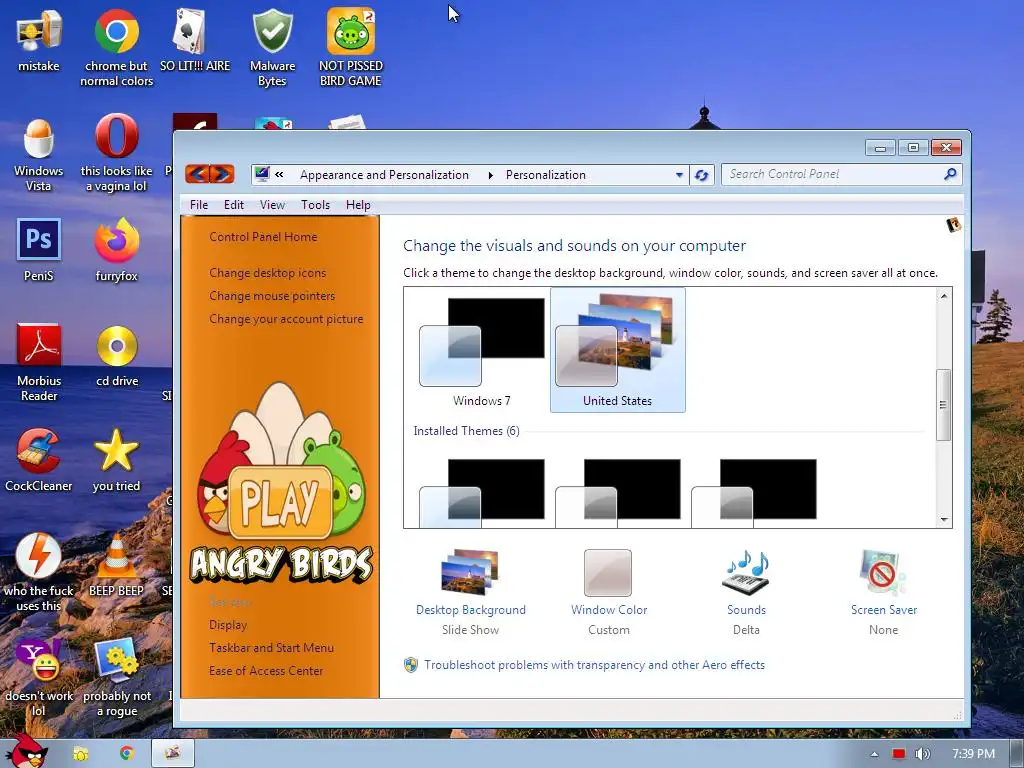1024x768 pixels.
Task: Click the Window Color swatch
Action: (x=608, y=573)
